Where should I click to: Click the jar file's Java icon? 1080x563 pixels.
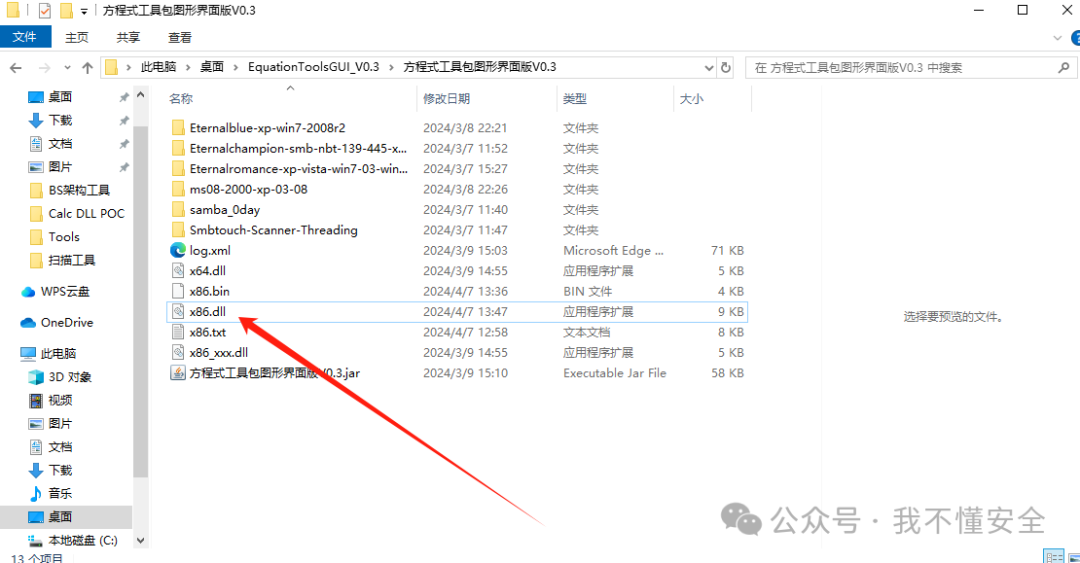point(178,373)
